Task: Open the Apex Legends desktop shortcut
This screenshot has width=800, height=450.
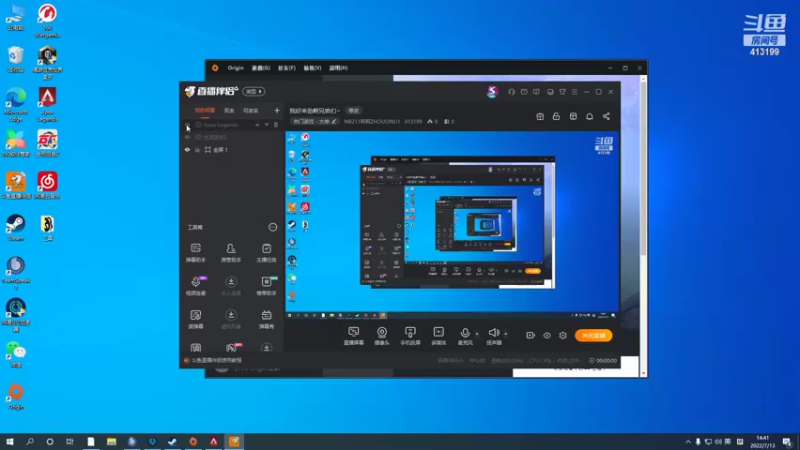Action: (x=47, y=104)
